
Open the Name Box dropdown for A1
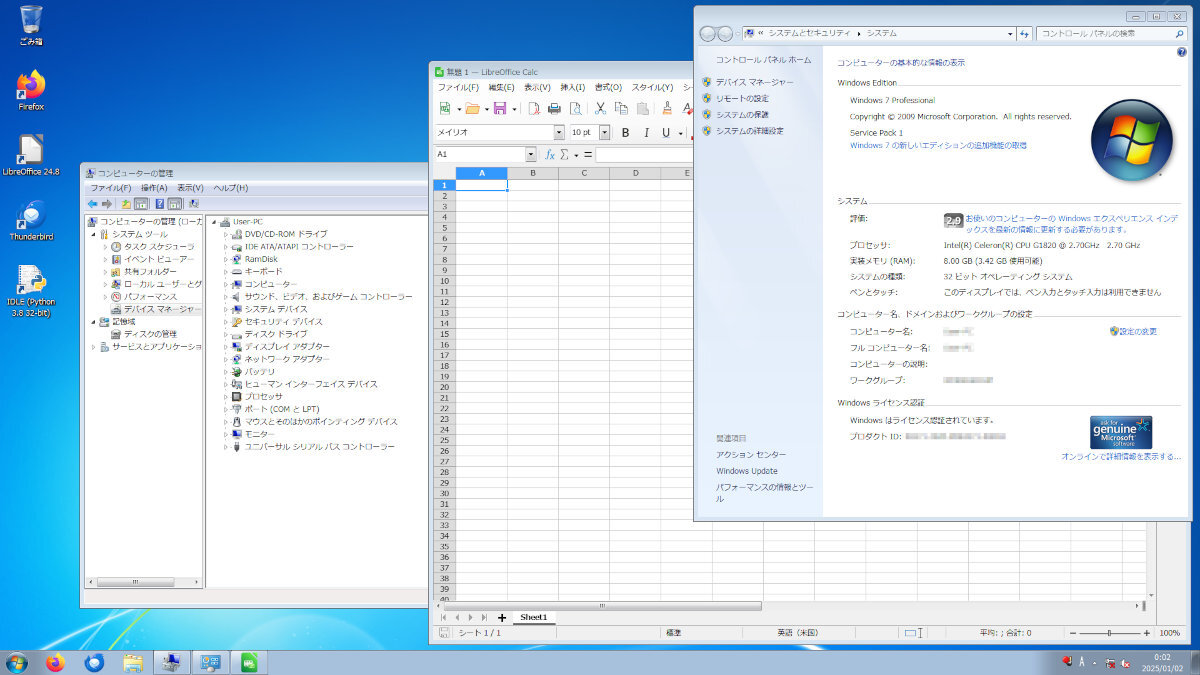click(x=531, y=155)
